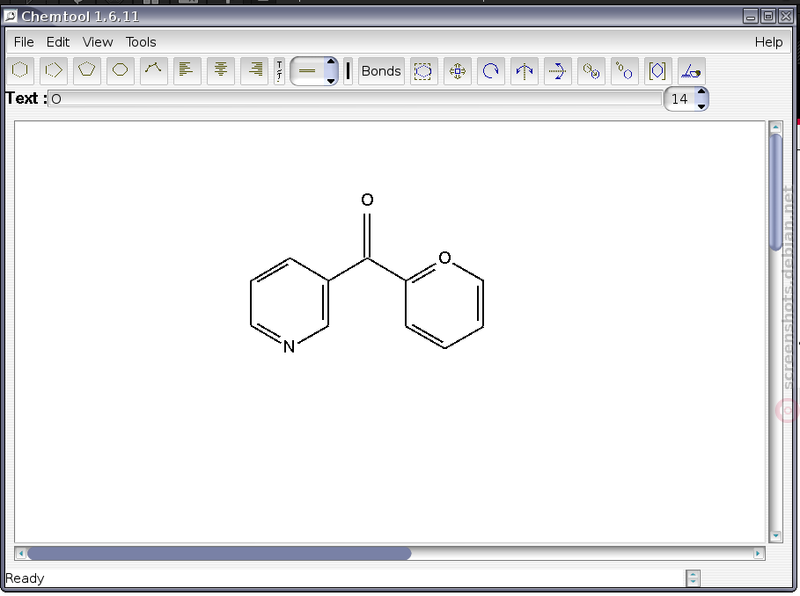
Task: Open the File menu
Action: (x=23, y=42)
